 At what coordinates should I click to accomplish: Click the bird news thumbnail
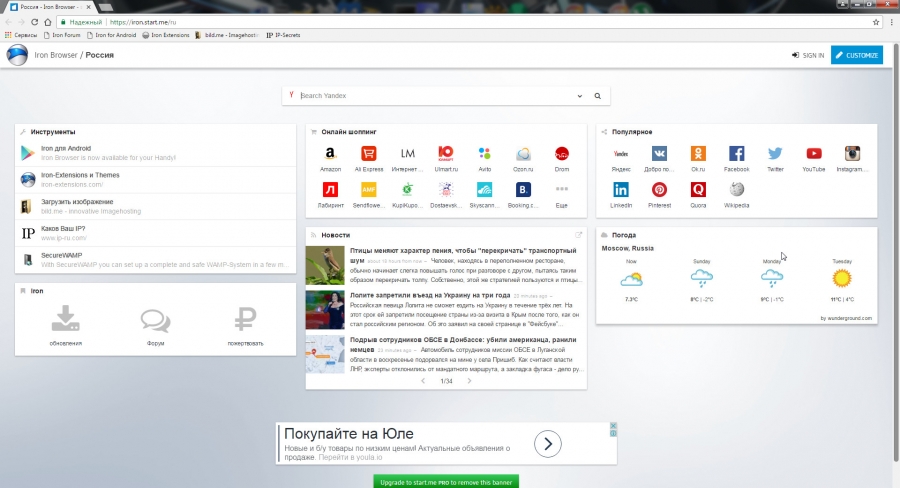(325, 265)
